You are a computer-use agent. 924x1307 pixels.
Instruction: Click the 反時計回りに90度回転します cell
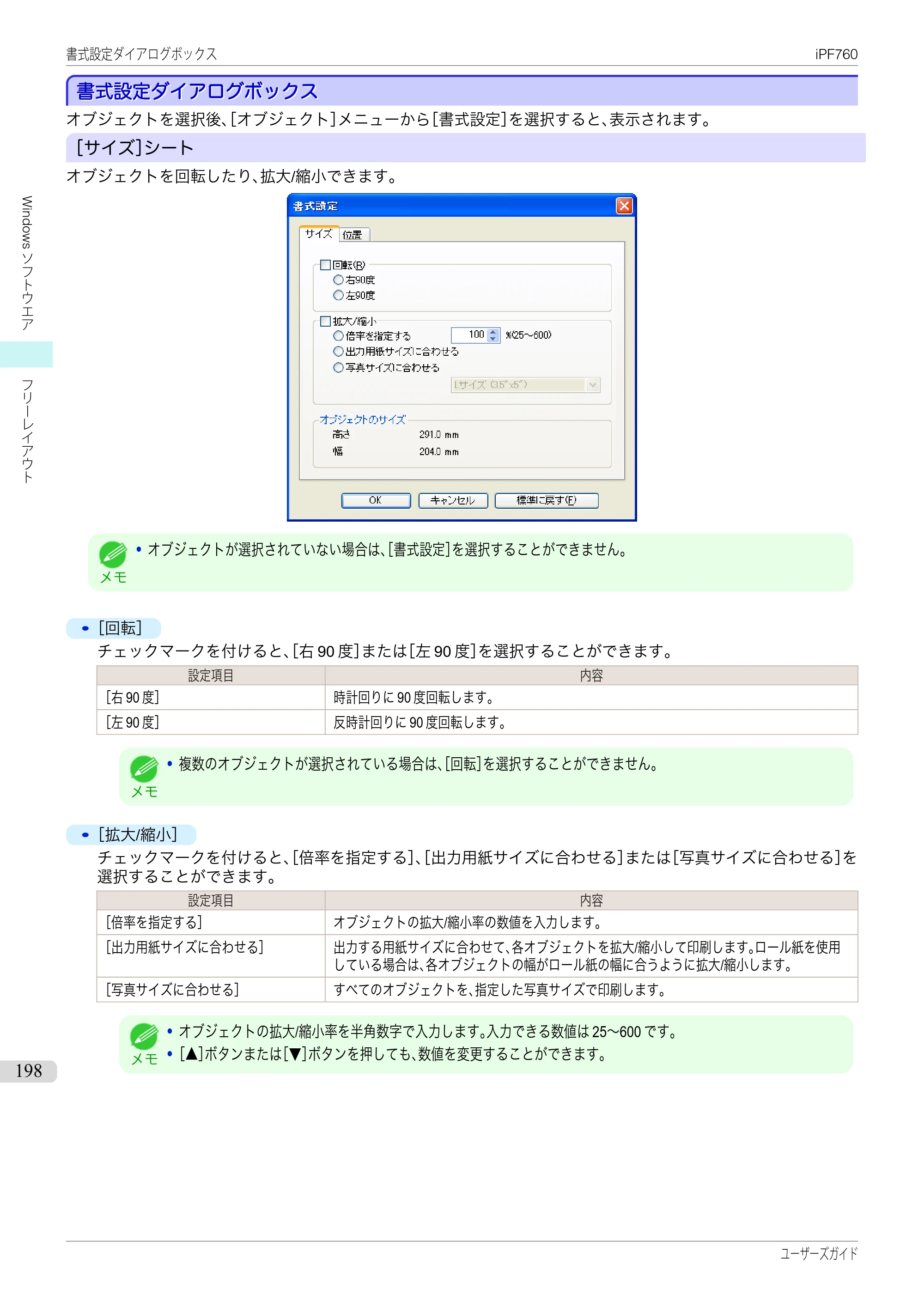pos(591,723)
